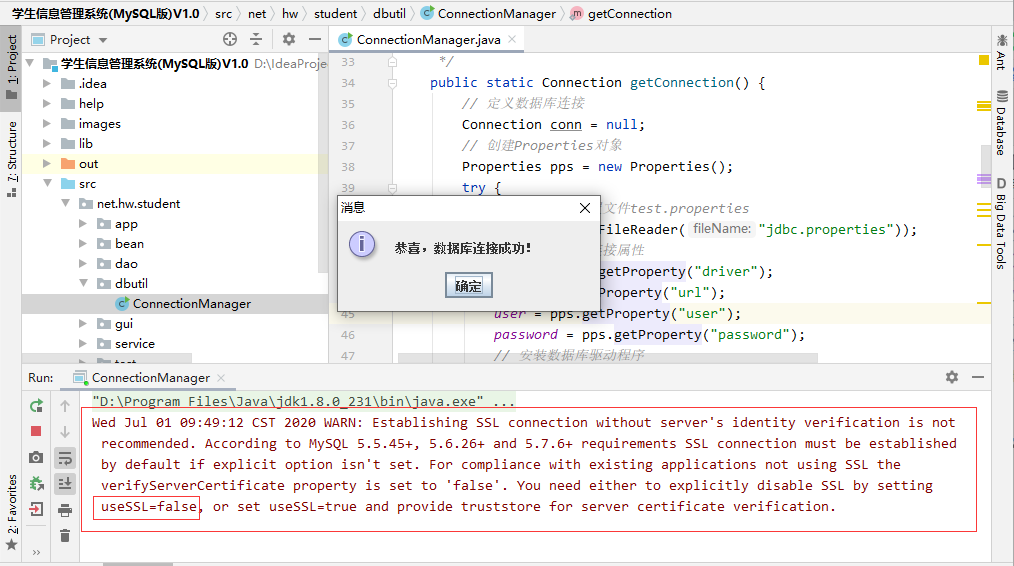Click fold marker at line 34
The height and width of the screenshot is (566, 1014).
pyautogui.click(x=393, y=83)
